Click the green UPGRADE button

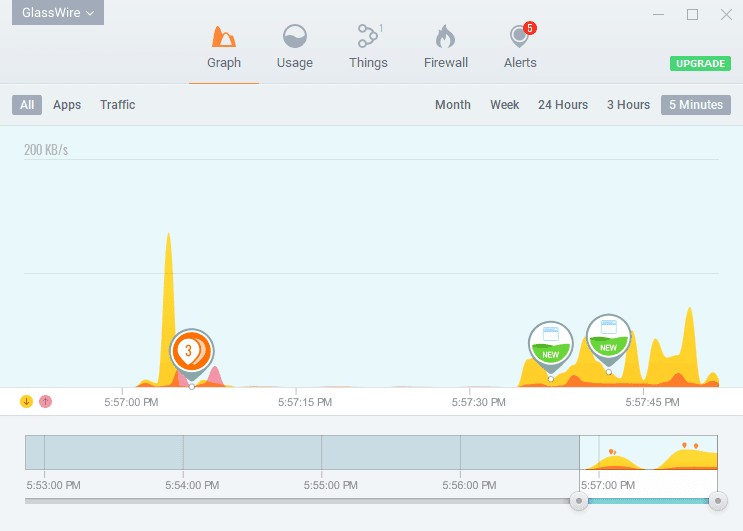[x=699, y=64]
